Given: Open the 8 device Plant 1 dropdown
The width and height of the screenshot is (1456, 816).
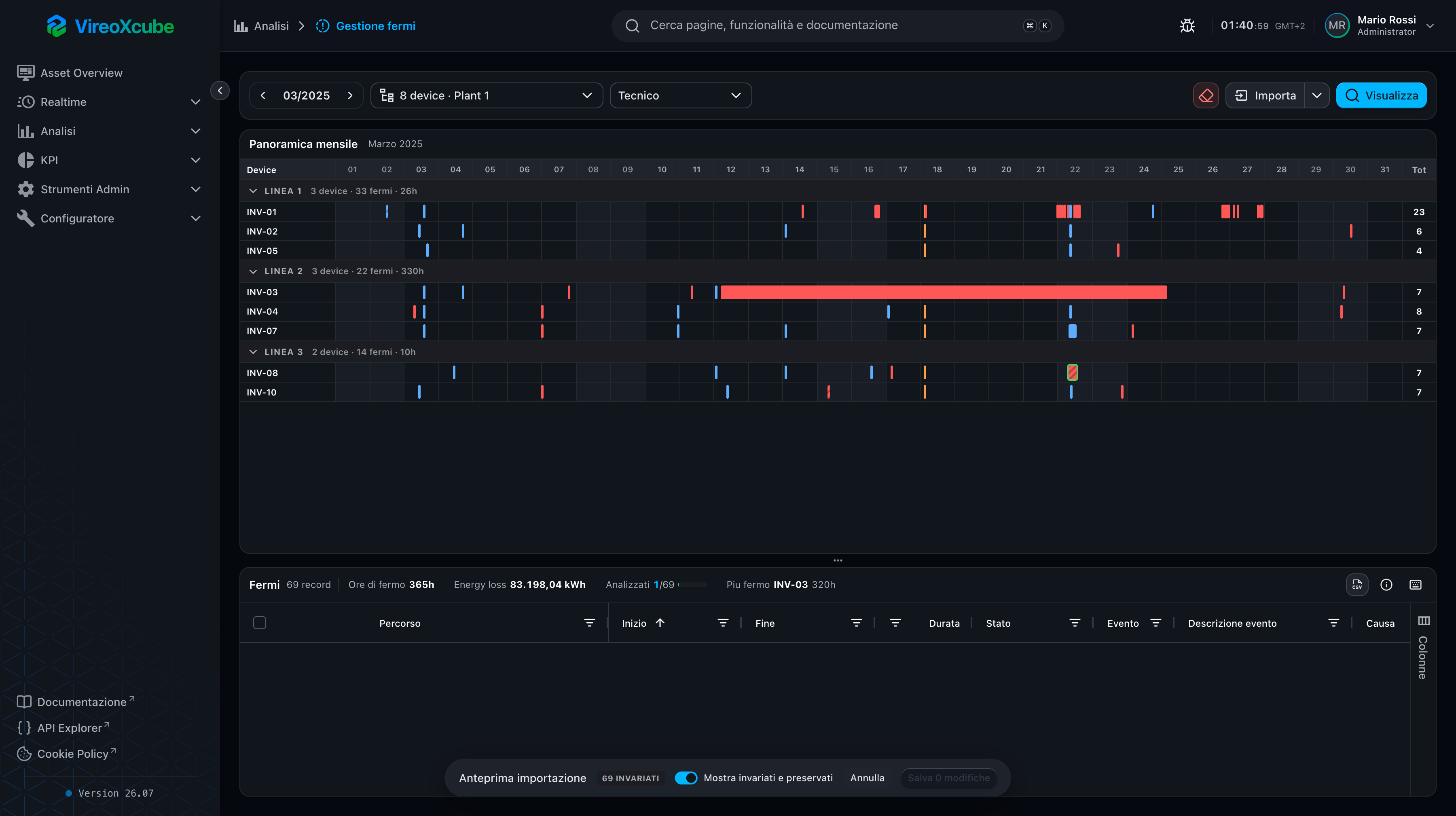Looking at the screenshot, I should pos(487,95).
